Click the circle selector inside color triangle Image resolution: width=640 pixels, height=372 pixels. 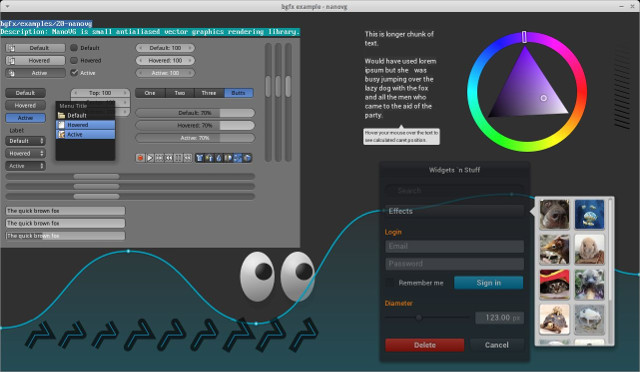[x=543, y=98]
